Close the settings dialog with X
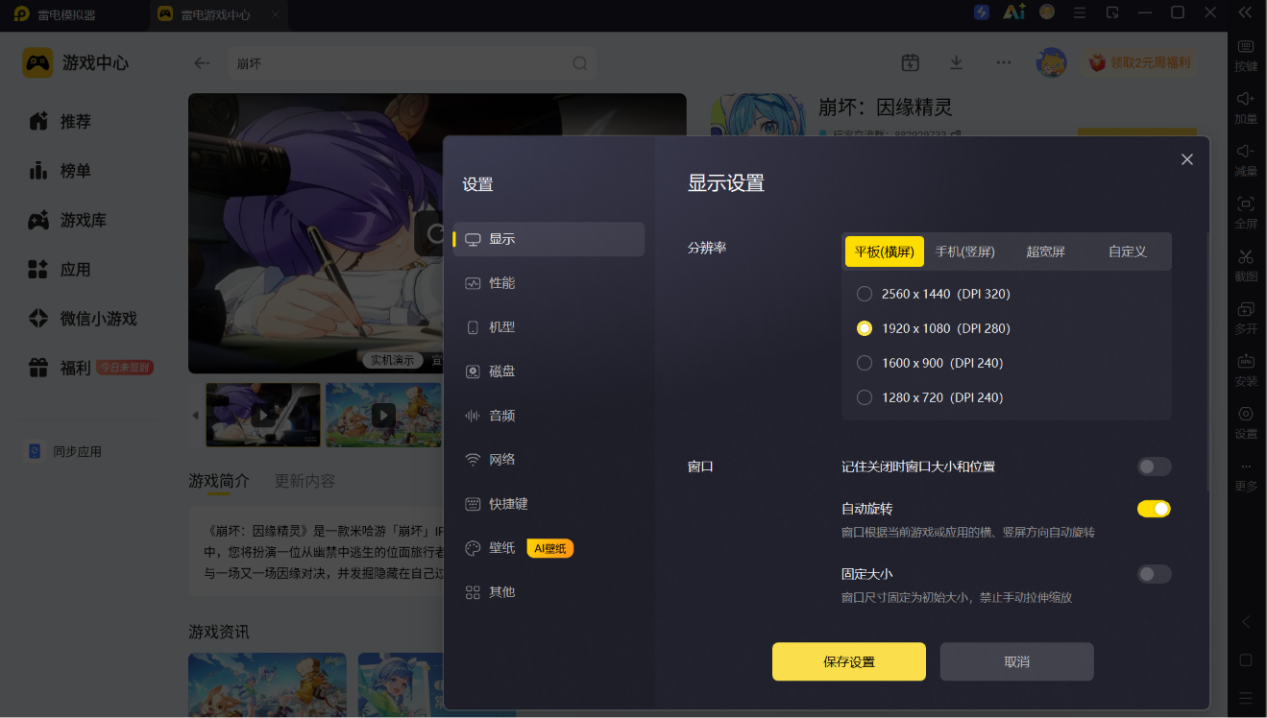The width and height of the screenshot is (1267, 718). click(1187, 159)
